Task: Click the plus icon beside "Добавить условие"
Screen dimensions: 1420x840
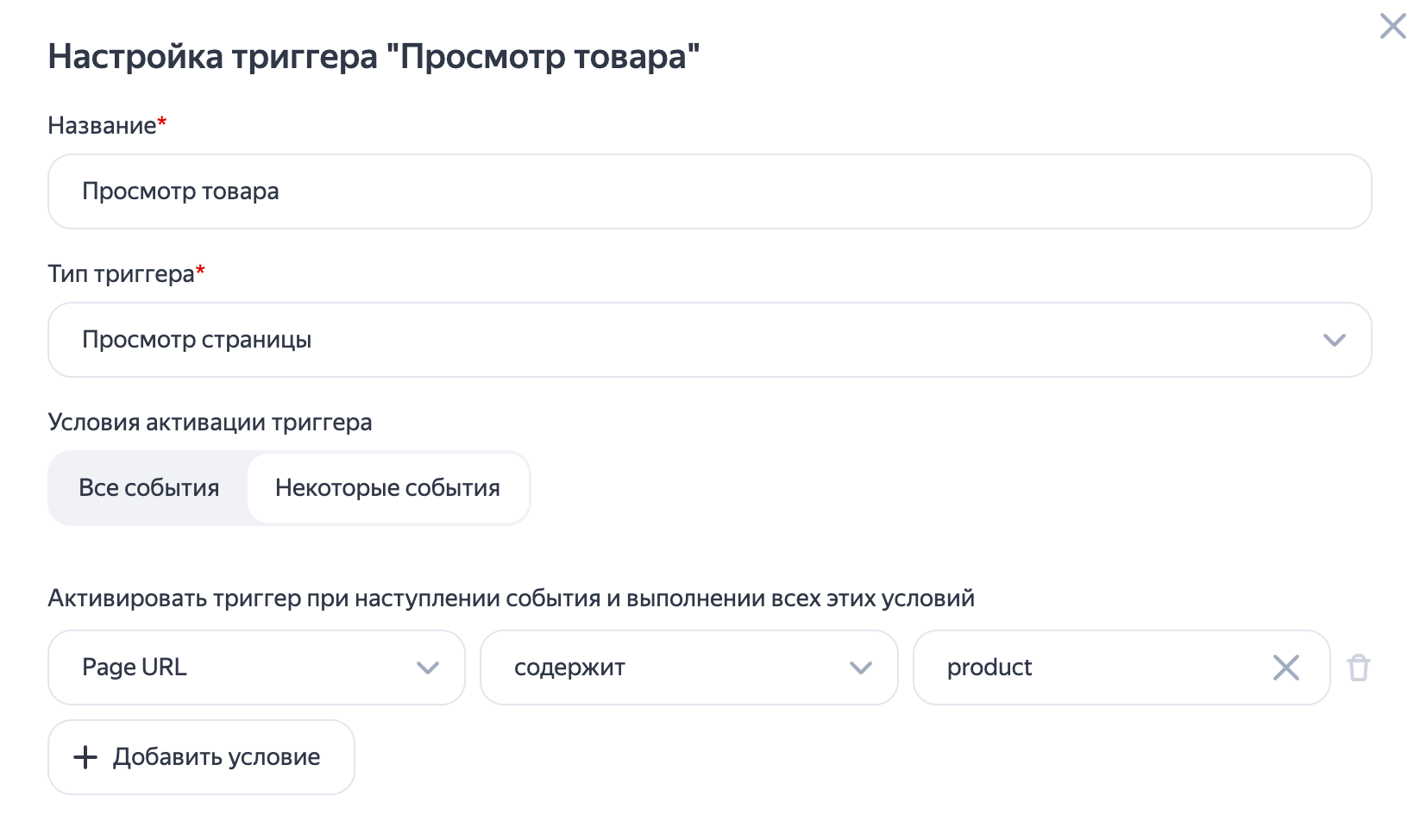Action: click(x=85, y=757)
